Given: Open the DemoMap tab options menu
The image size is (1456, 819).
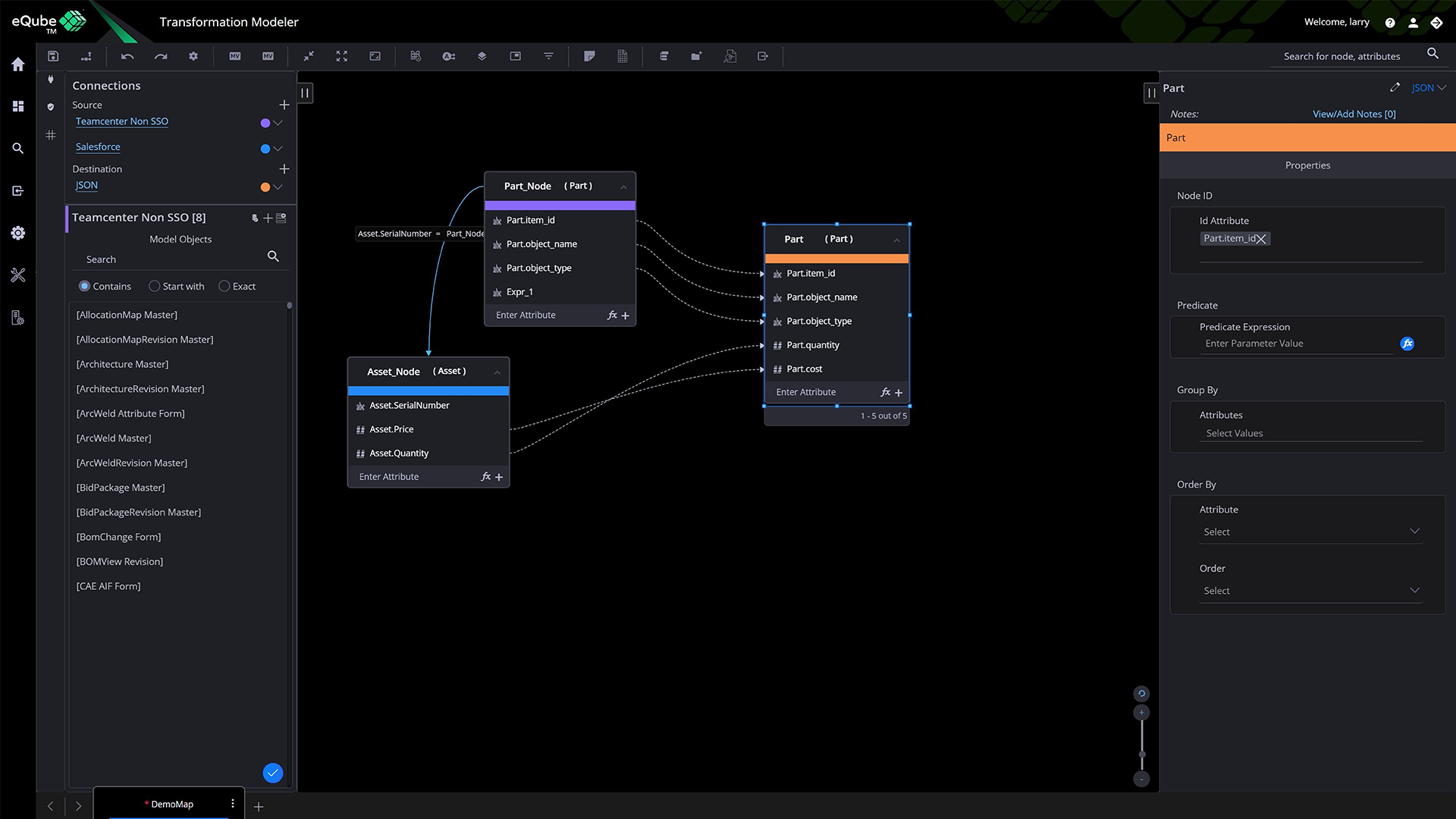Looking at the screenshot, I should tap(233, 804).
